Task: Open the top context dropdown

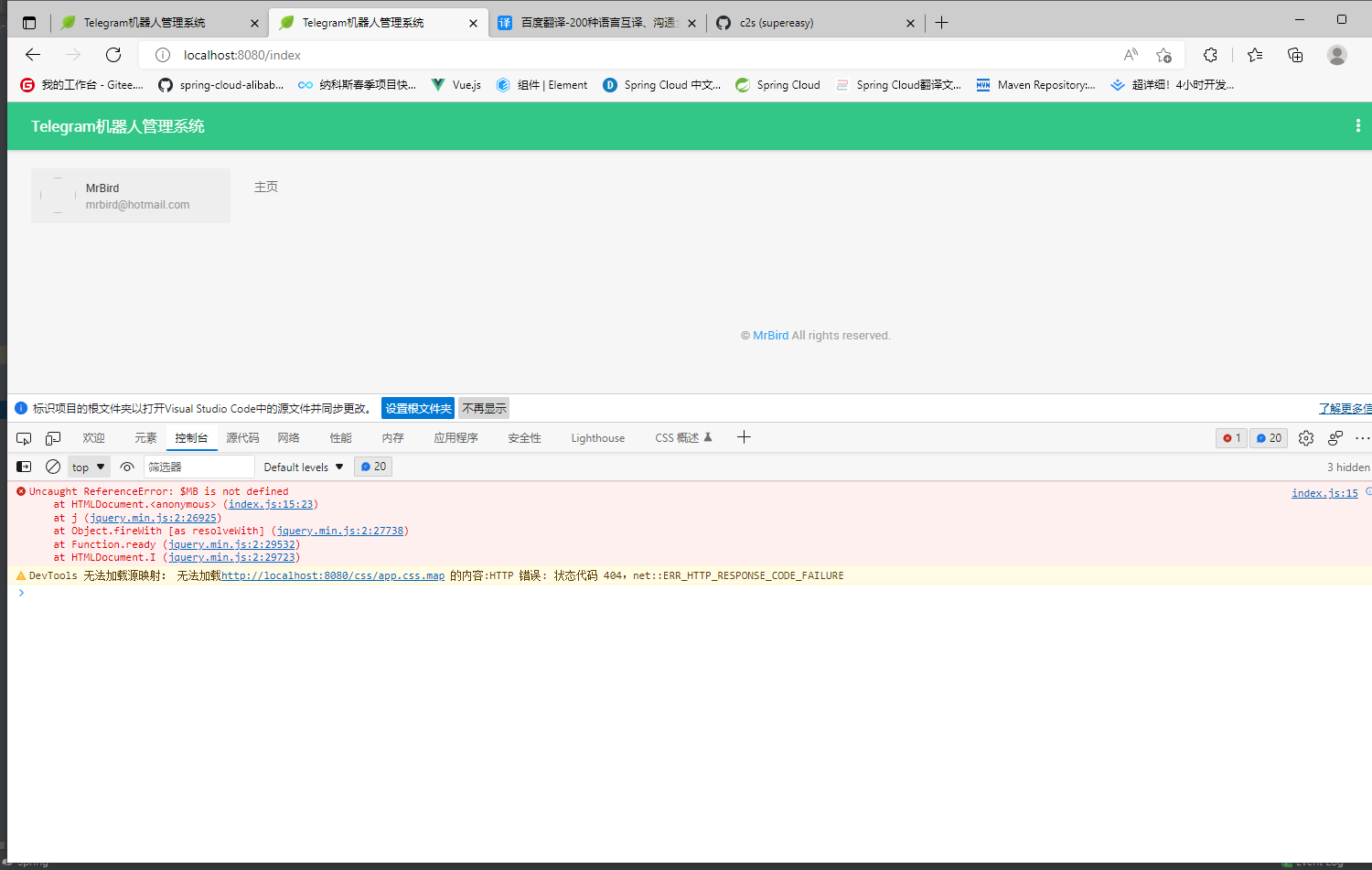Action: [x=89, y=467]
